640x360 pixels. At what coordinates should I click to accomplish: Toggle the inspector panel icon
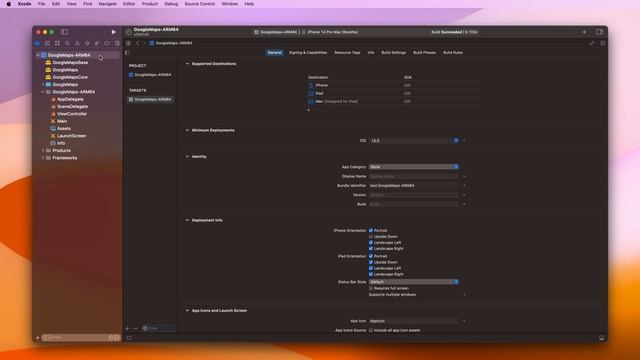click(x=599, y=32)
